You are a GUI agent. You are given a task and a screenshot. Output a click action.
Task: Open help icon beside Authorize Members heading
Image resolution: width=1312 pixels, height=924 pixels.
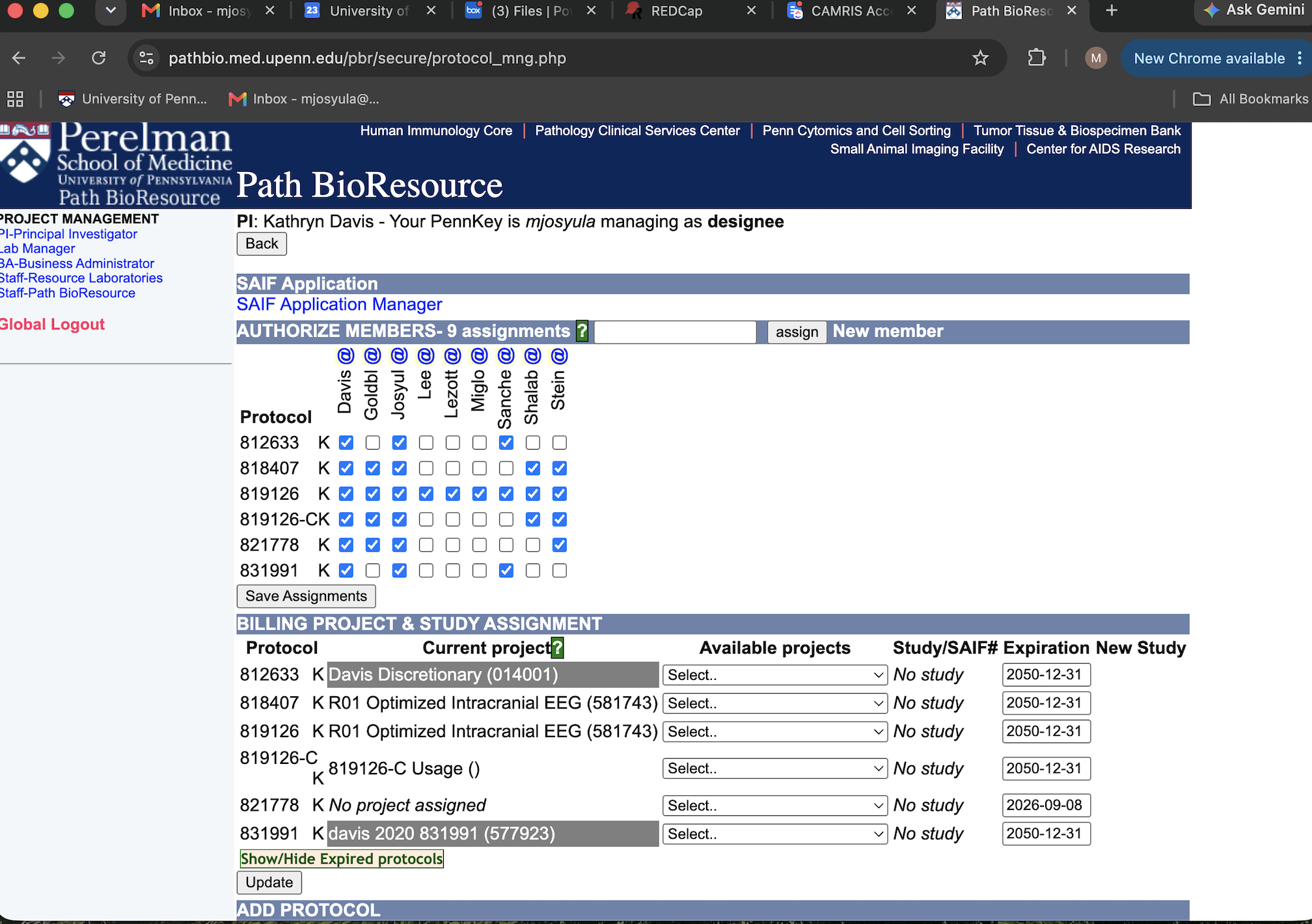coord(582,331)
